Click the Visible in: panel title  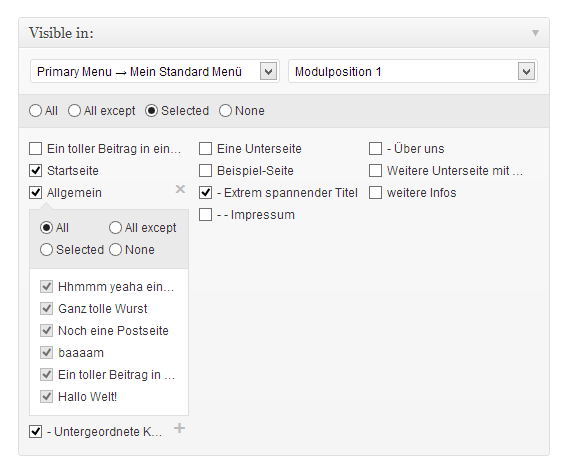[x=61, y=33]
